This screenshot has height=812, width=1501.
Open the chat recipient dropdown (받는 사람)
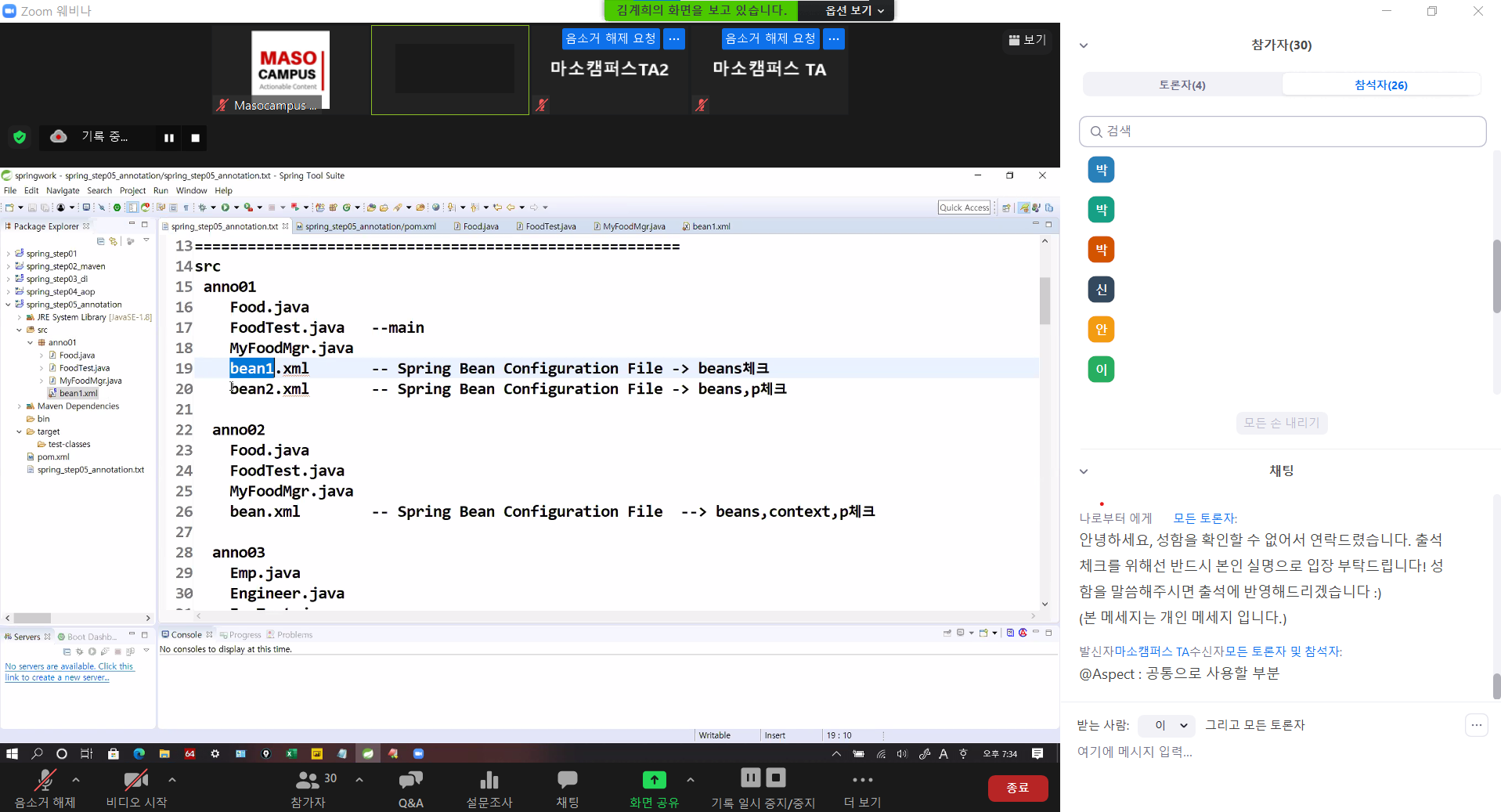click(x=1166, y=725)
